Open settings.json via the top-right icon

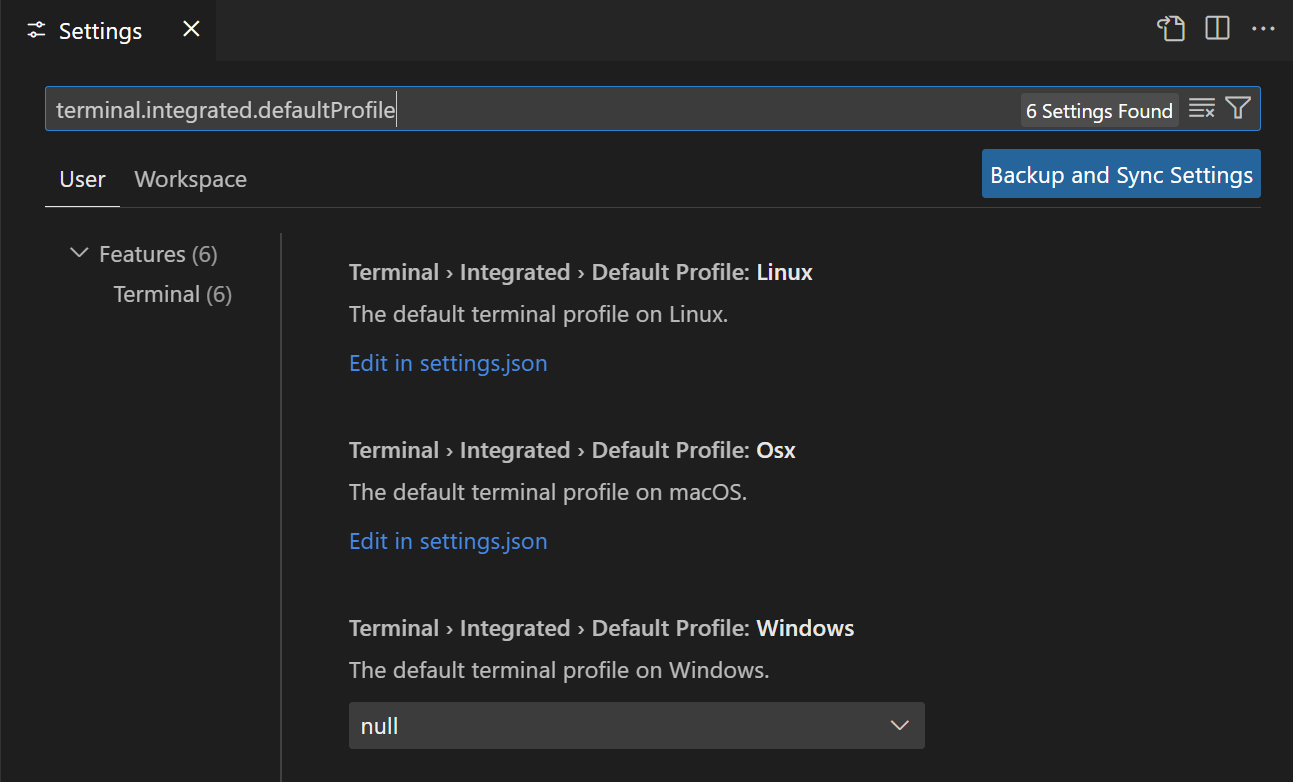click(1170, 29)
